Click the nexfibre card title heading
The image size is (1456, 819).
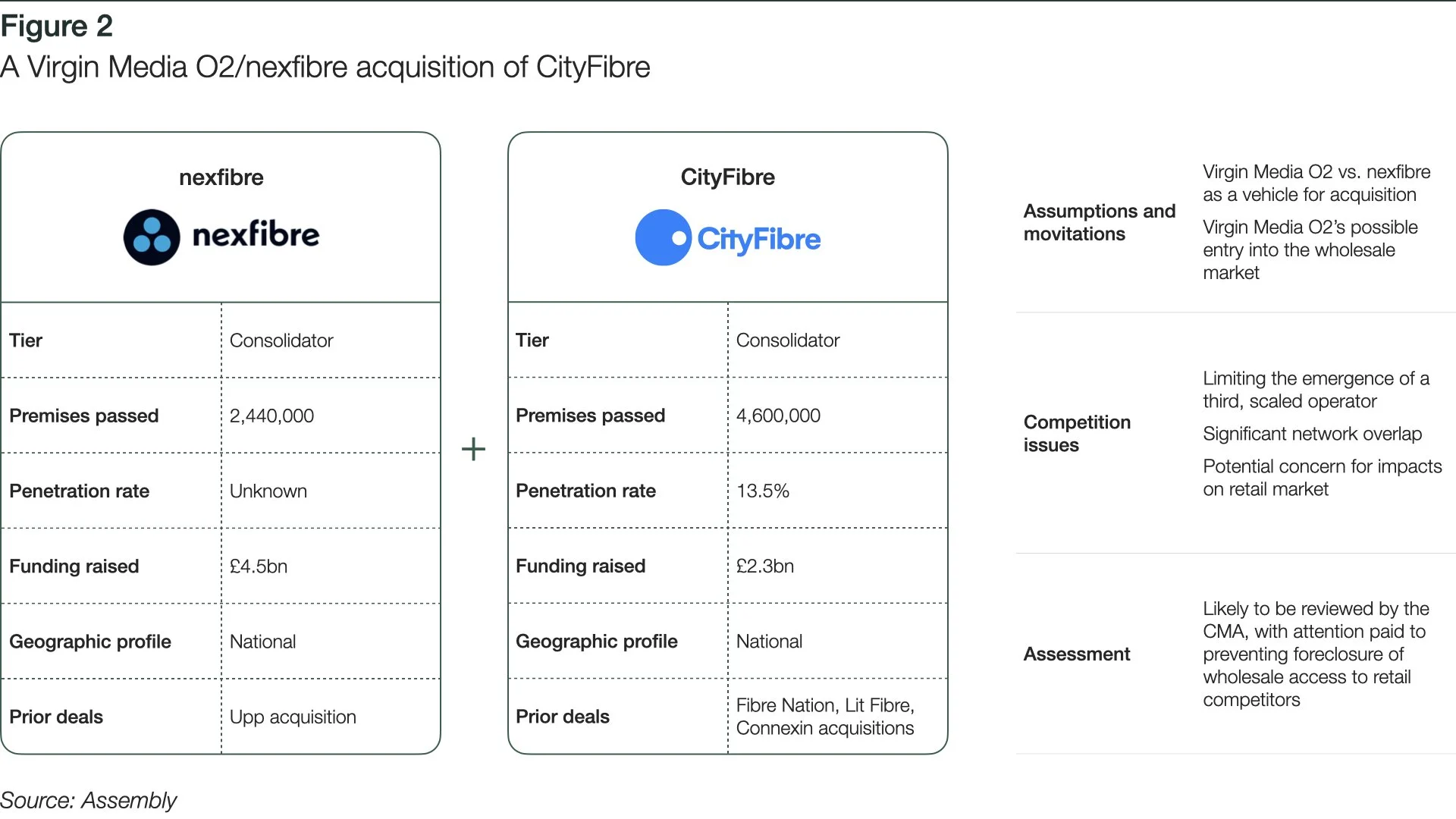[x=221, y=177]
